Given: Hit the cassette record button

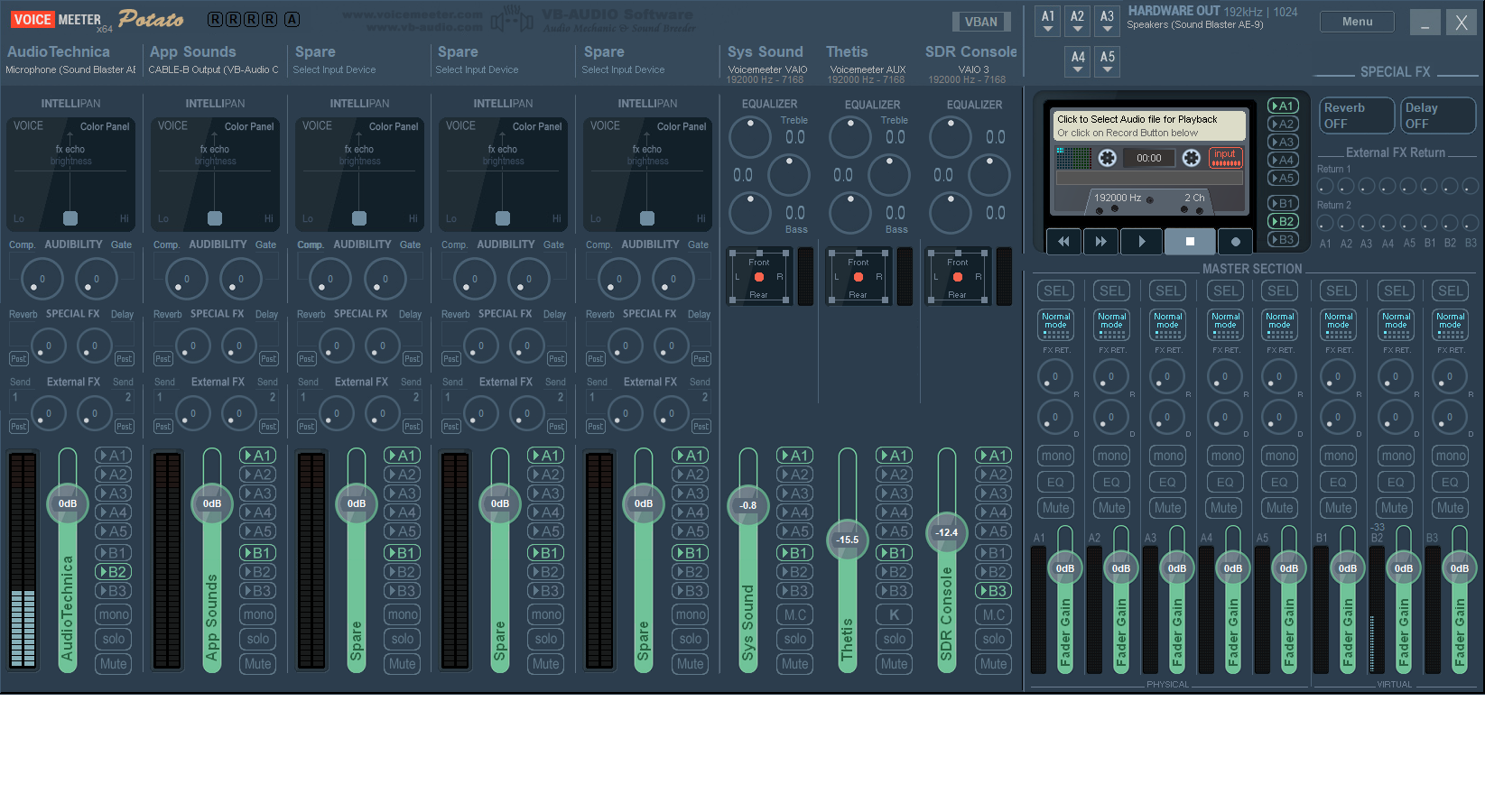Looking at the screenshot, I should point(1236,241).
